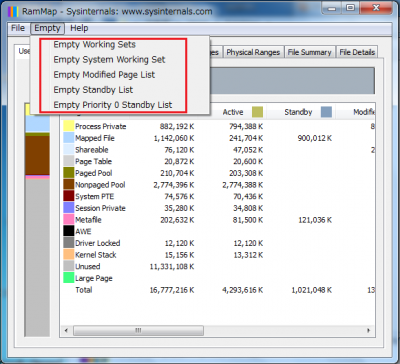Click the horizontal scrollbar right arrow
This screenshot has height=364, width=400.
pyautogui.click(x=369, y=330)
